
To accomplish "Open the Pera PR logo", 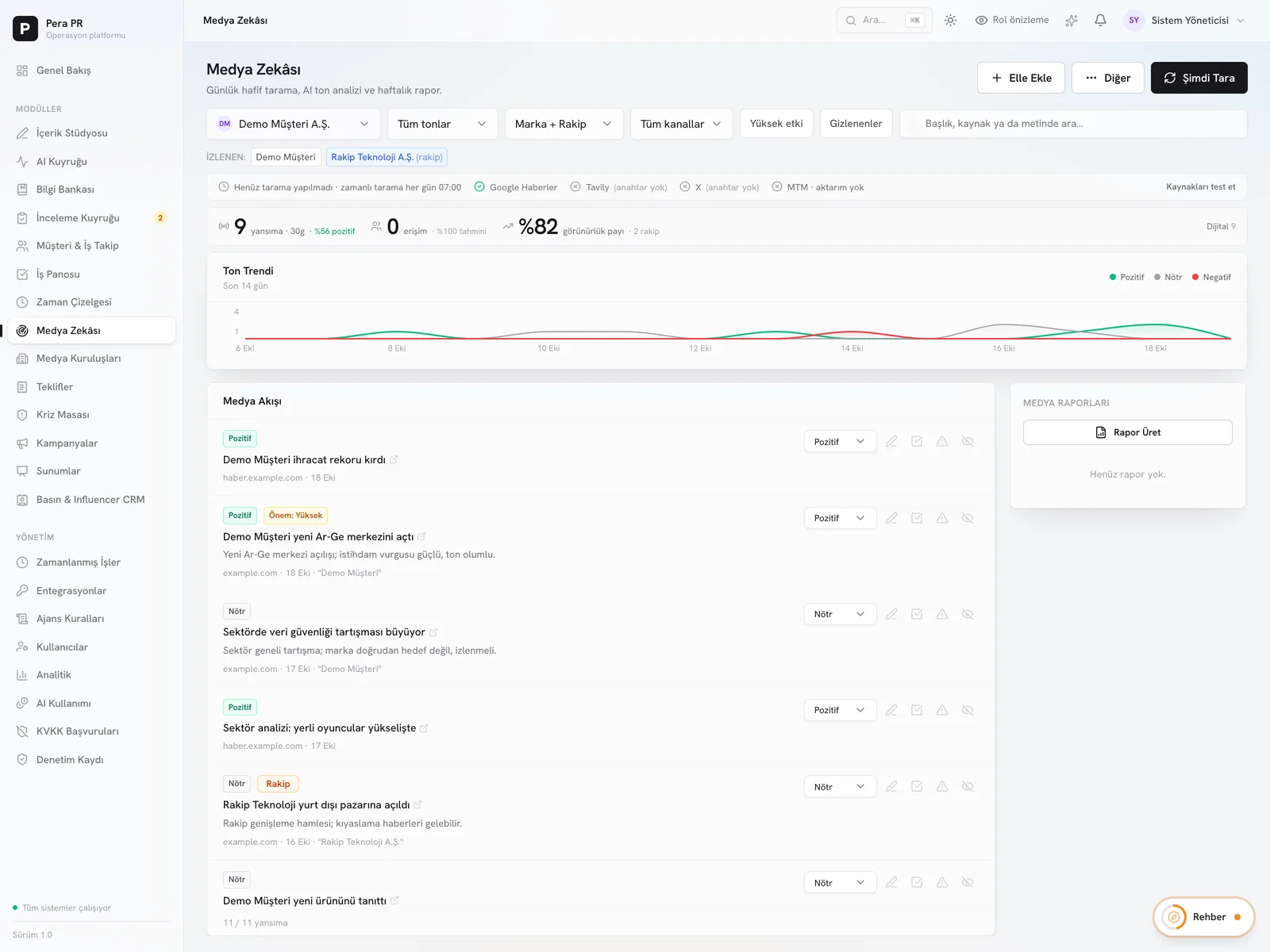I will tap(25, 29).
